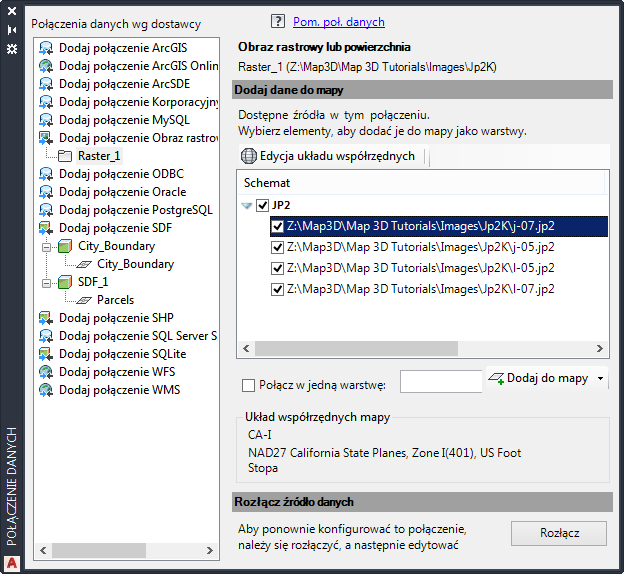Click the SDF connection icon
This screenshot has height=574, width=624.
pos(46,228)
